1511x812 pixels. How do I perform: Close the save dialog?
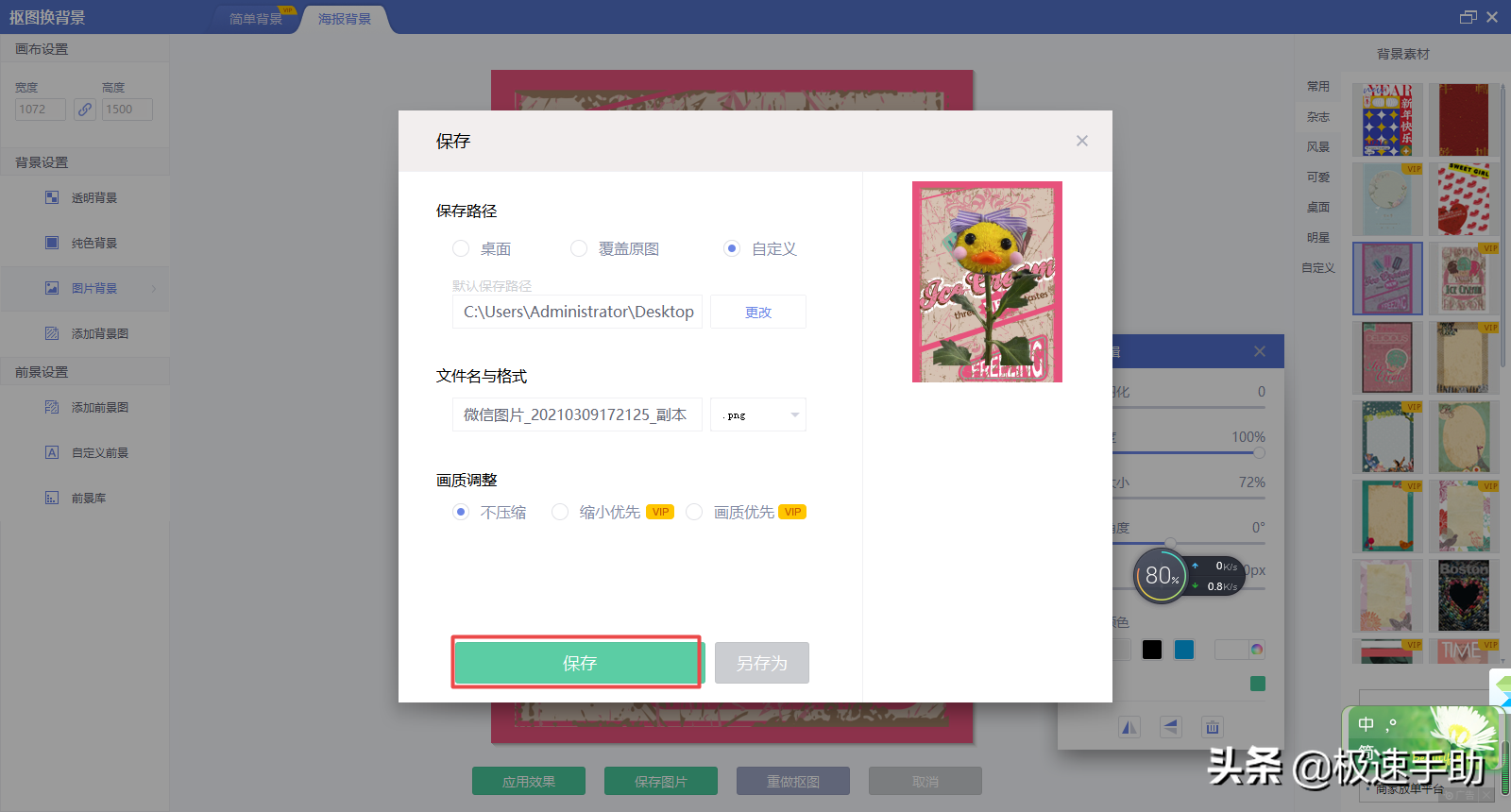coord(1082,141)
